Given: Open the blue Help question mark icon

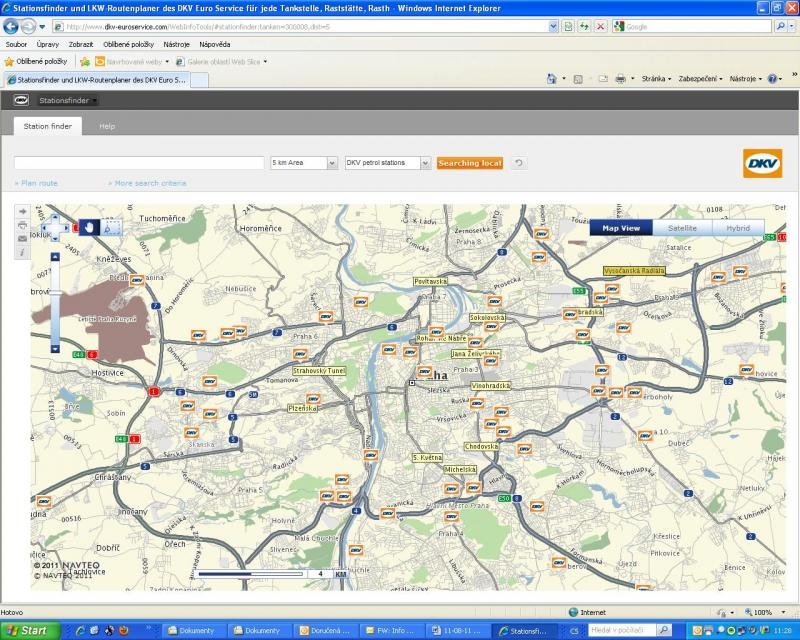Looking at the screenshot, I should [772, 79].
